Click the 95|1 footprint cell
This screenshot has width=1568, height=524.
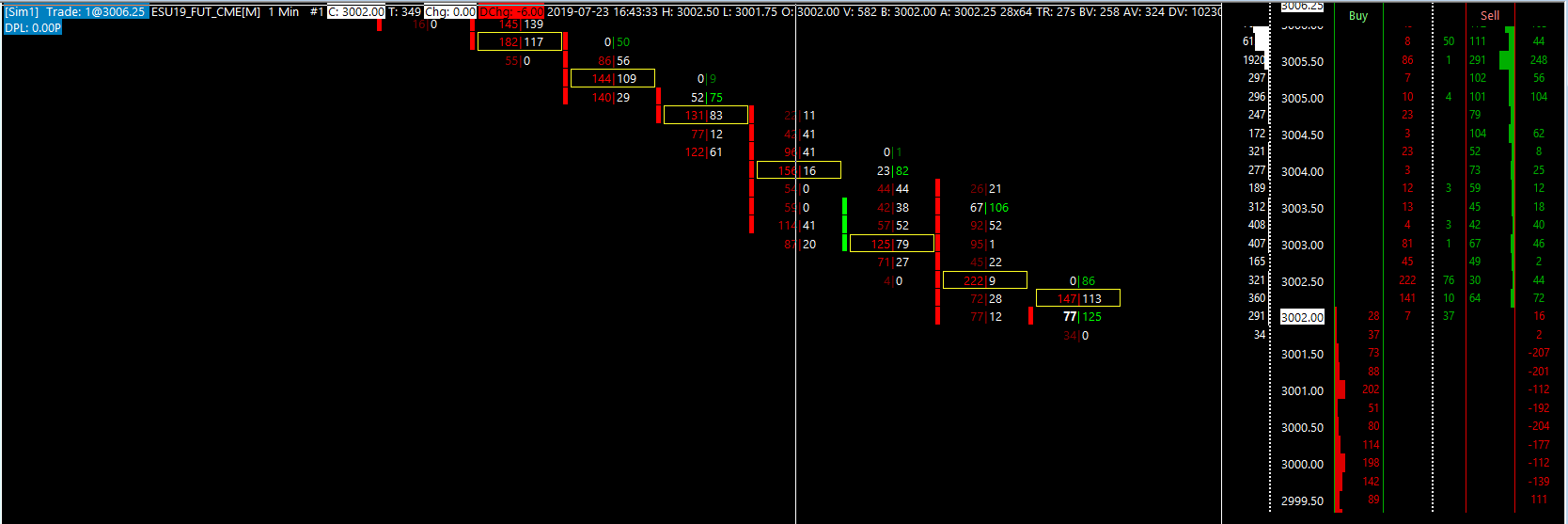pos(983,244)
